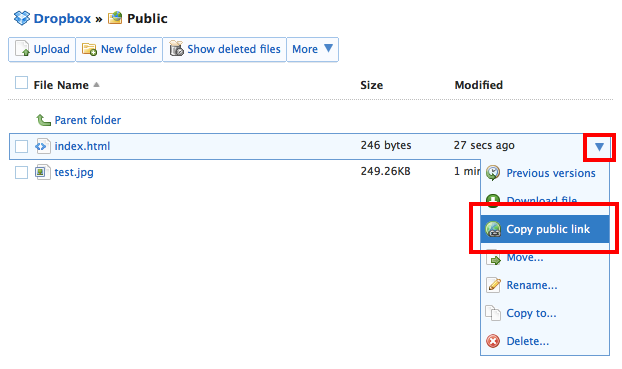Click the Modified column header
Viewport: 622px width, 369px height.
click(479, 85)
